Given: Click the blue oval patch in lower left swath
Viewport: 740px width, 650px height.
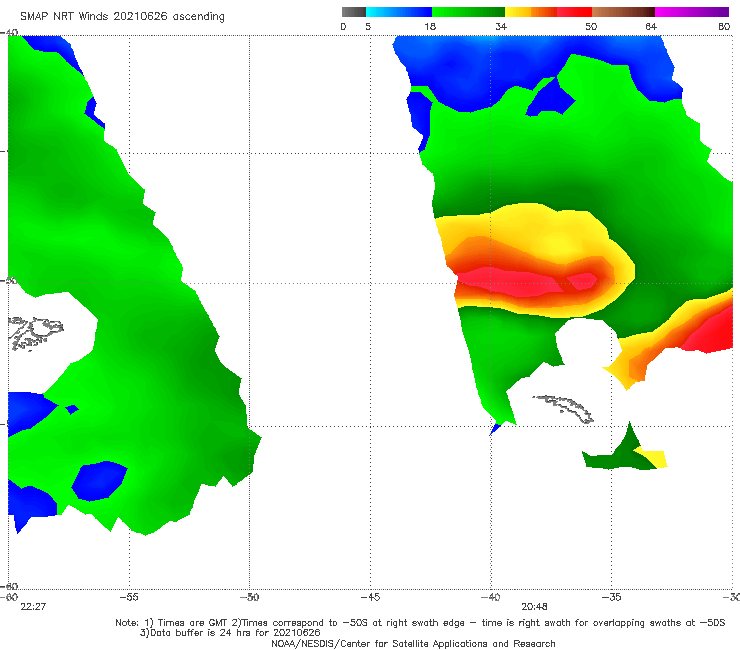Looking at the screenshot, I should click(99, 481).
